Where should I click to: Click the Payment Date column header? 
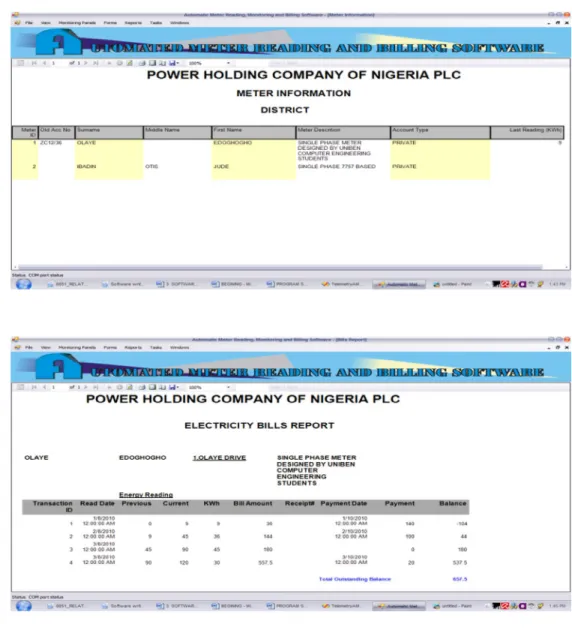344,504
